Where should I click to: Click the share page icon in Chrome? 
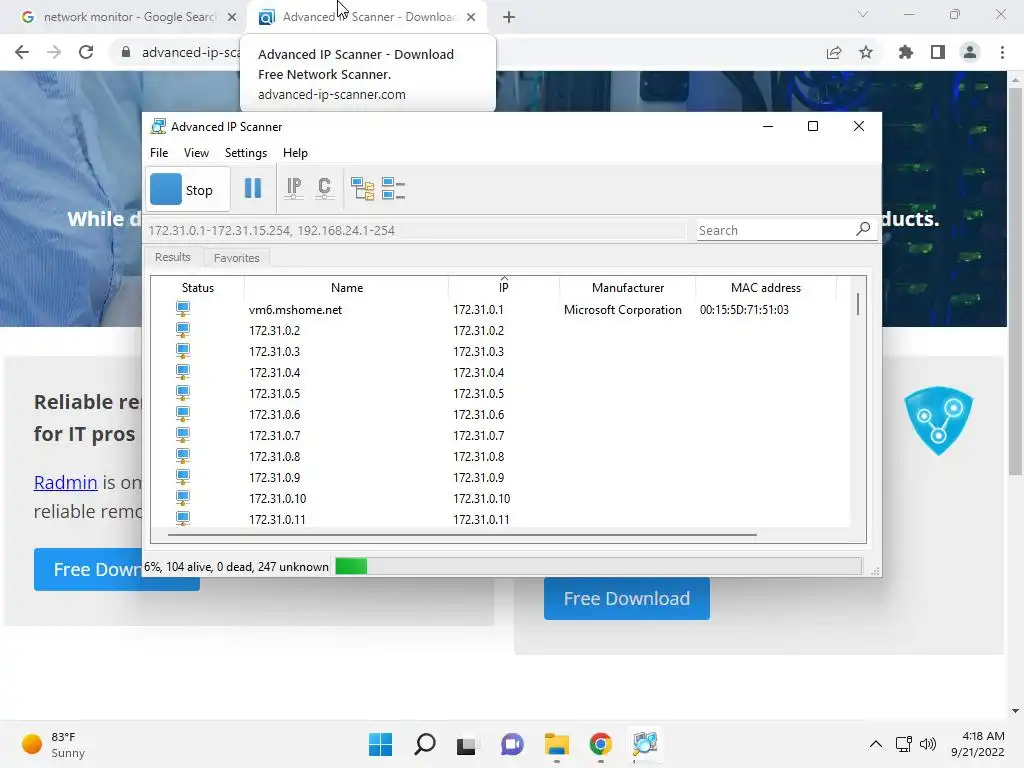tap(833, 52)
